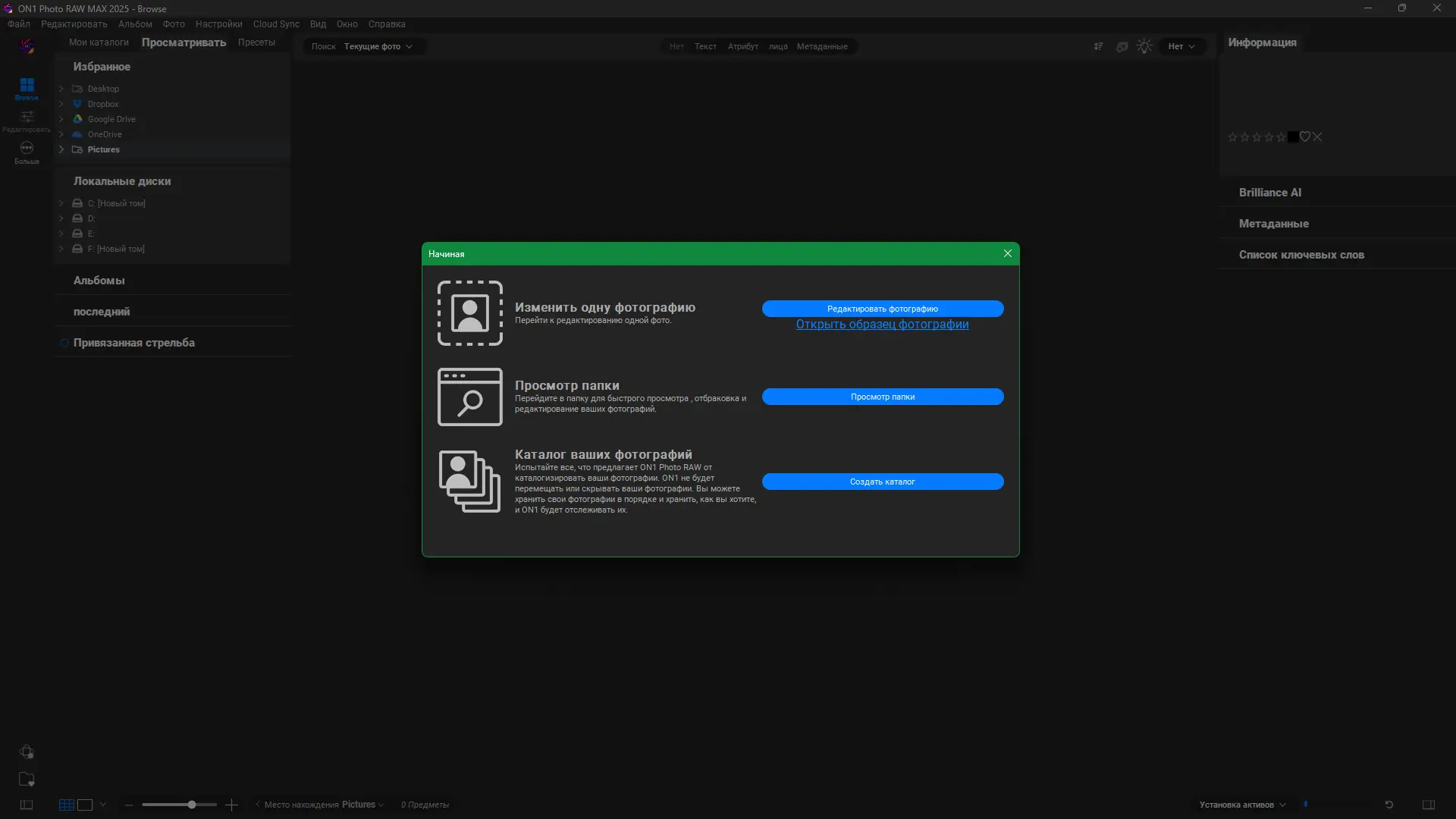Screen dimensions: 1456x819
Task: Toggle right panel visibility icon at bottom right
Action: coord(1429,805)
